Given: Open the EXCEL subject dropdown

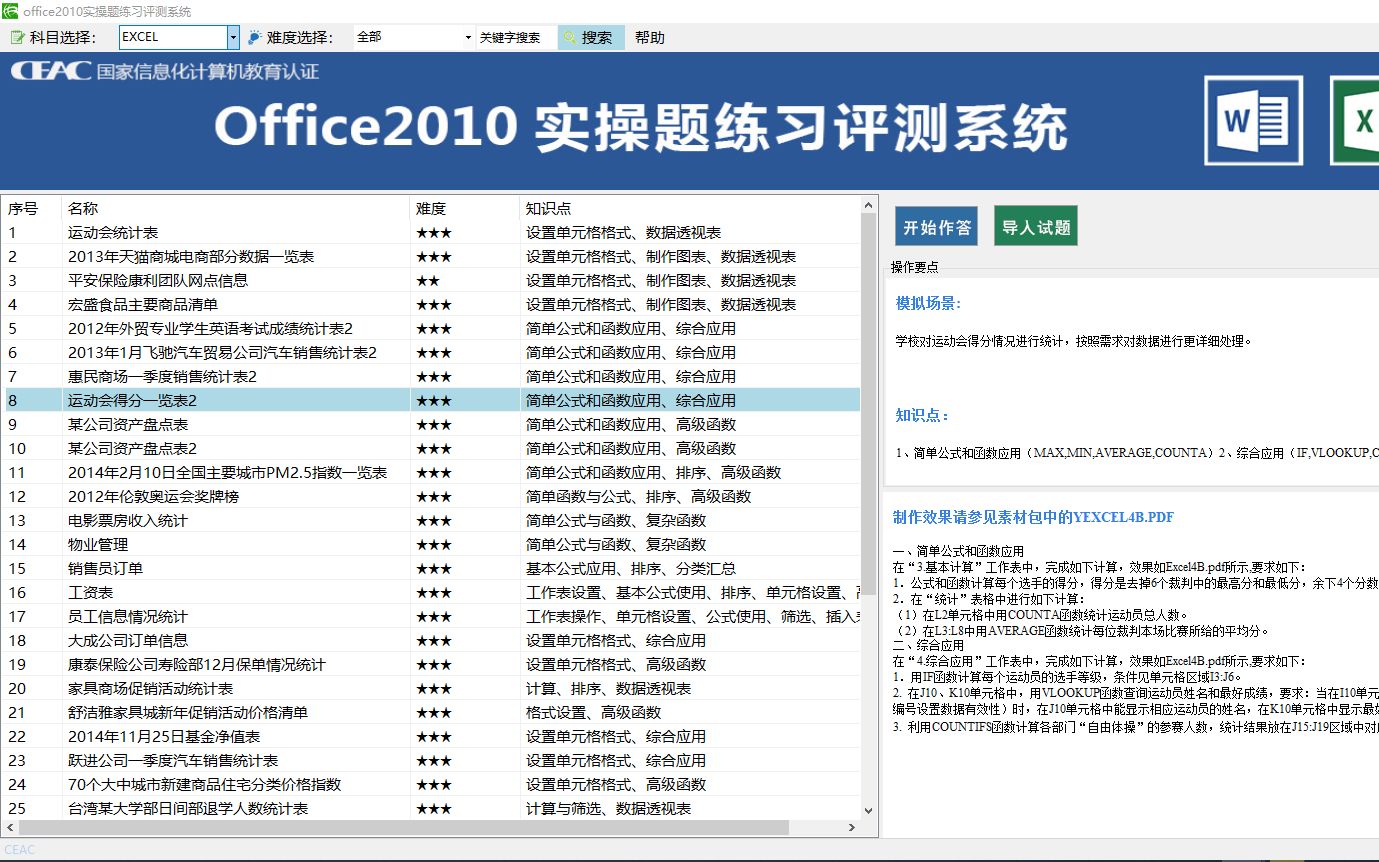Looking at the screenshot, I should click(233, 37).
